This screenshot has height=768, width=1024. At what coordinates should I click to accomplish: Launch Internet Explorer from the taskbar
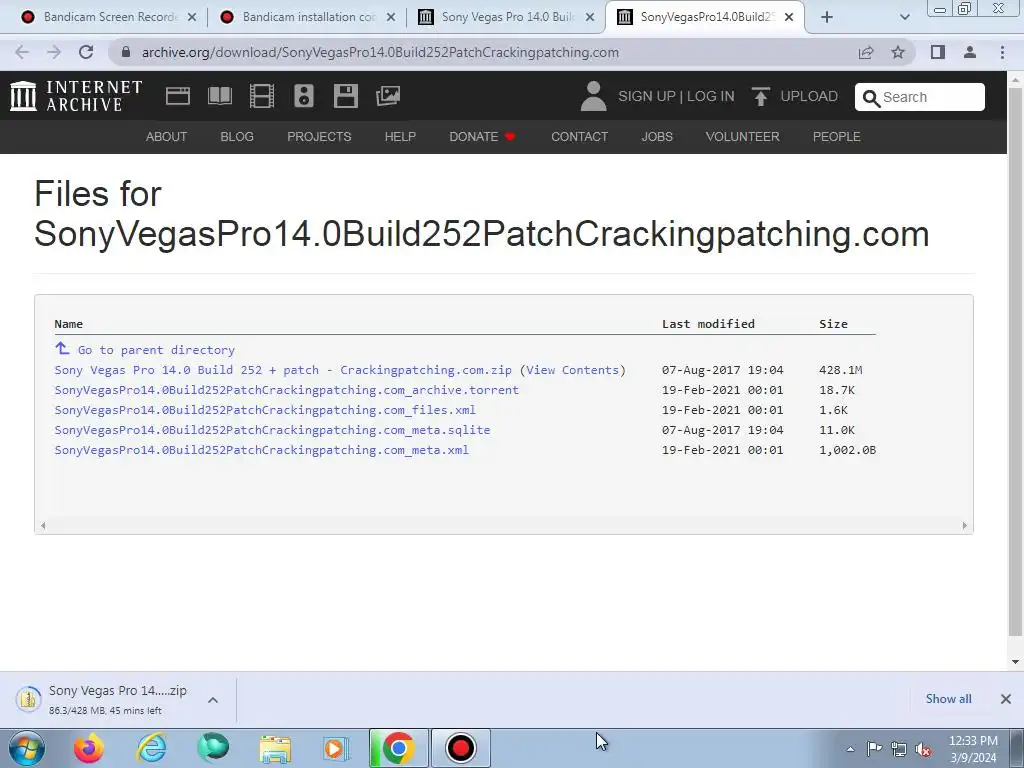pyautogui.click(x=151, y=748)
